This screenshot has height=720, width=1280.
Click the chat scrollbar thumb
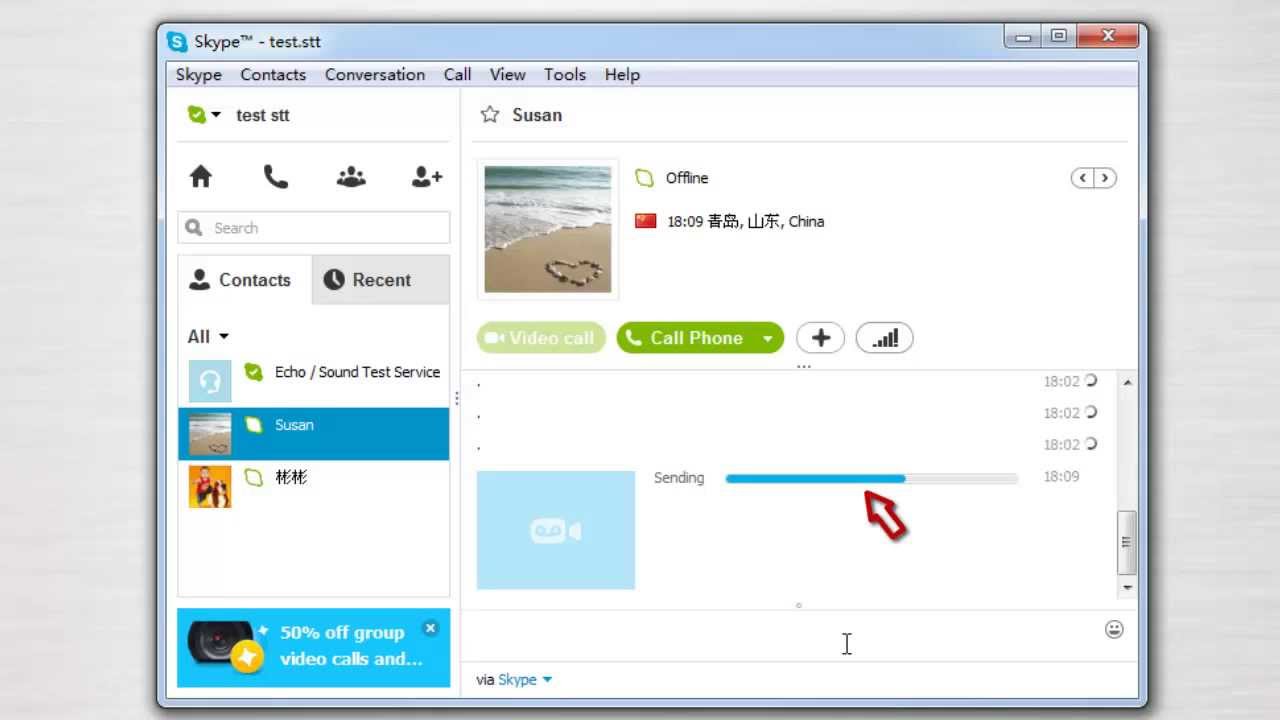[x=1128, y=542]
